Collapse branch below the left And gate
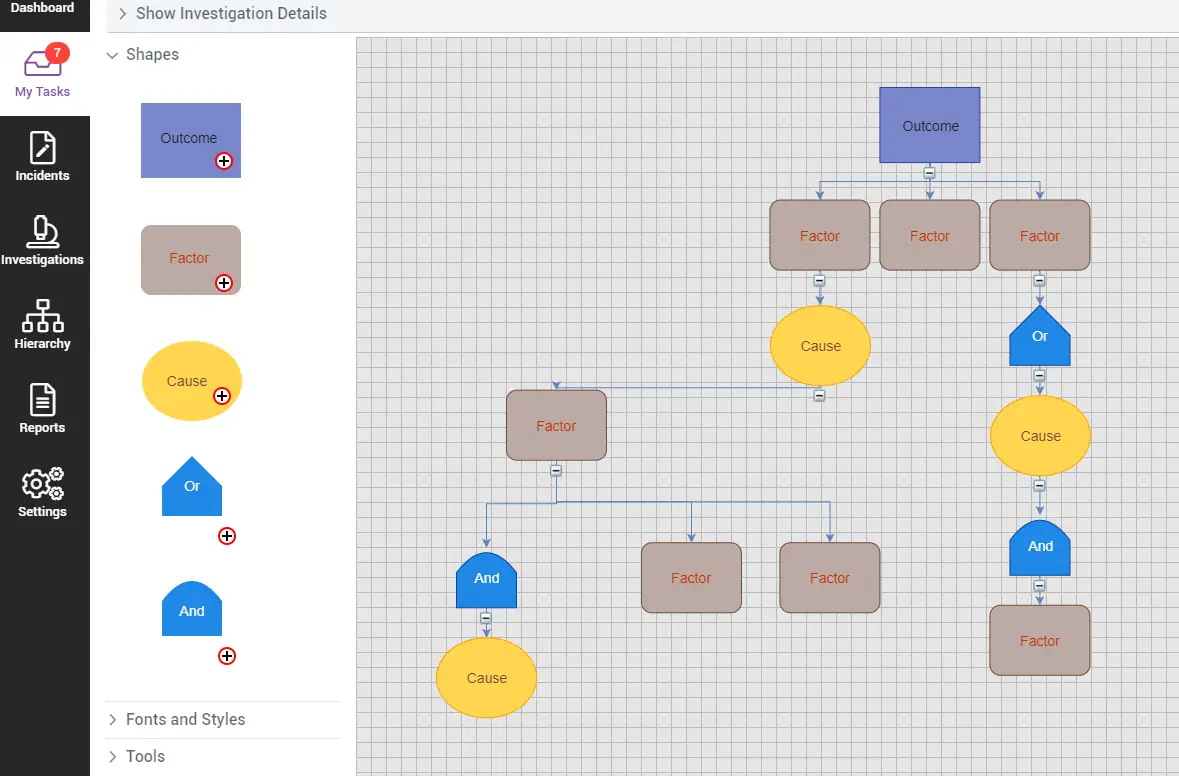 (486, 618)
